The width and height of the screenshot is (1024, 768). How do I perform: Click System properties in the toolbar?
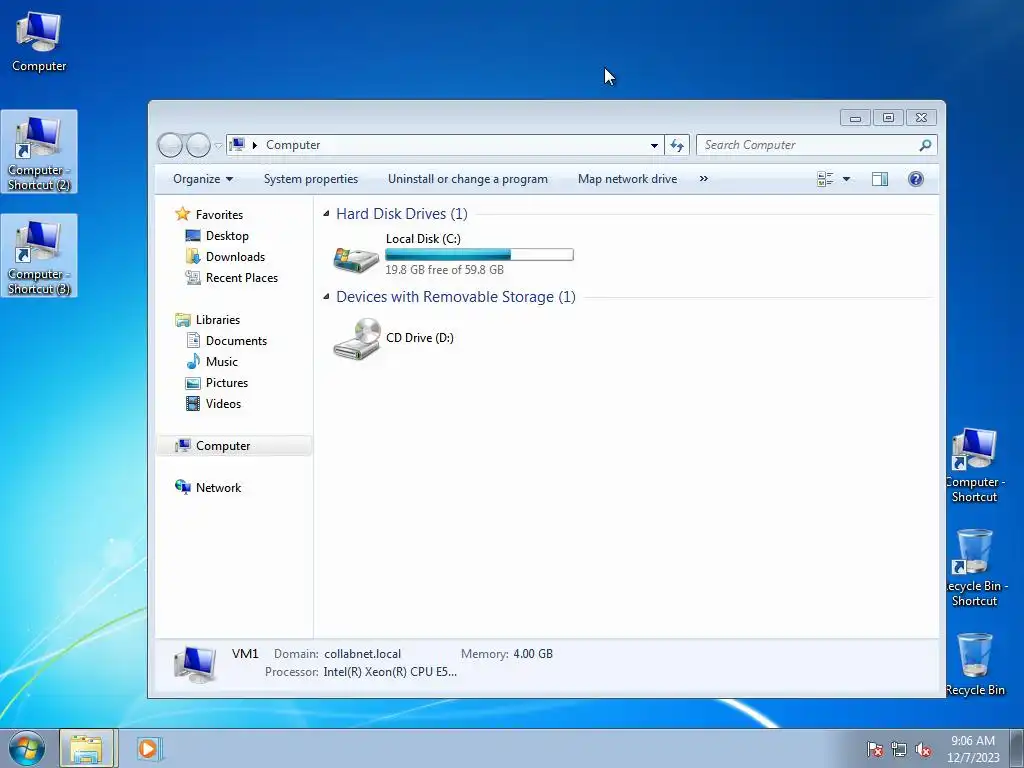tap(311, 179)
